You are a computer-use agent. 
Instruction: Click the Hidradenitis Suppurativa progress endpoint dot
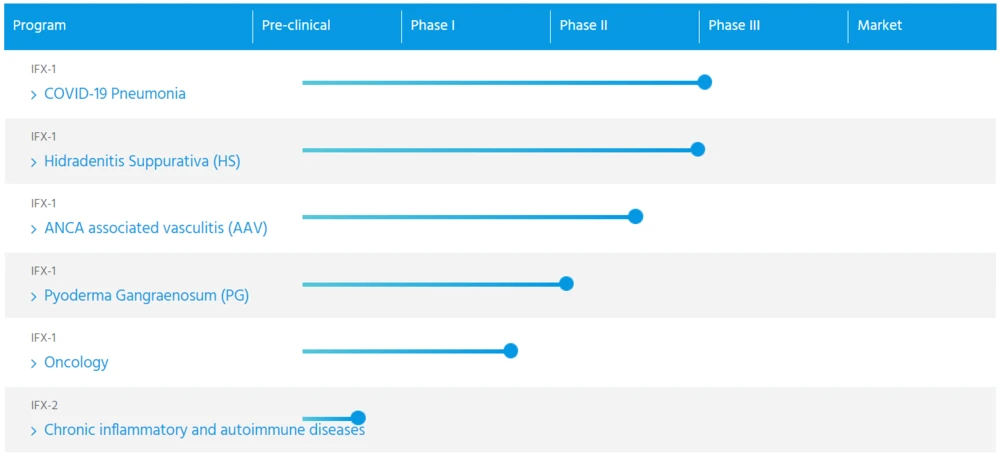tap(698, 149)
